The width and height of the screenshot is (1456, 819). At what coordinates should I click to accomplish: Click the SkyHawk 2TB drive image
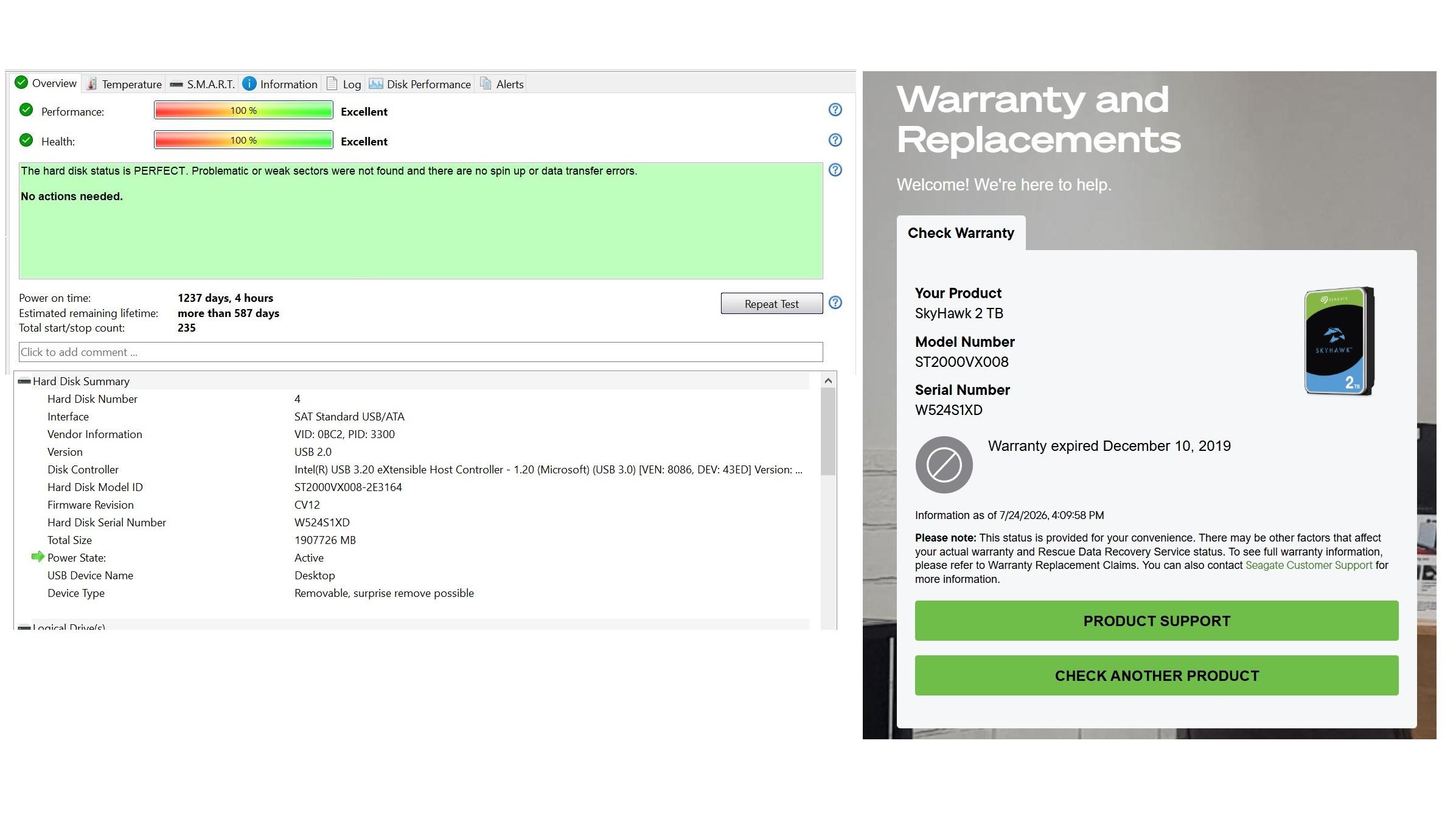click(x=1339, y=341)
